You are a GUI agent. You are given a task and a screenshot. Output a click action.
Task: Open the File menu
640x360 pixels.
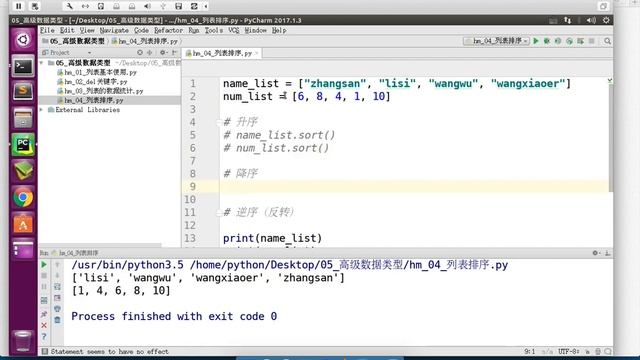pyautogui.click(x=47, y=31)
